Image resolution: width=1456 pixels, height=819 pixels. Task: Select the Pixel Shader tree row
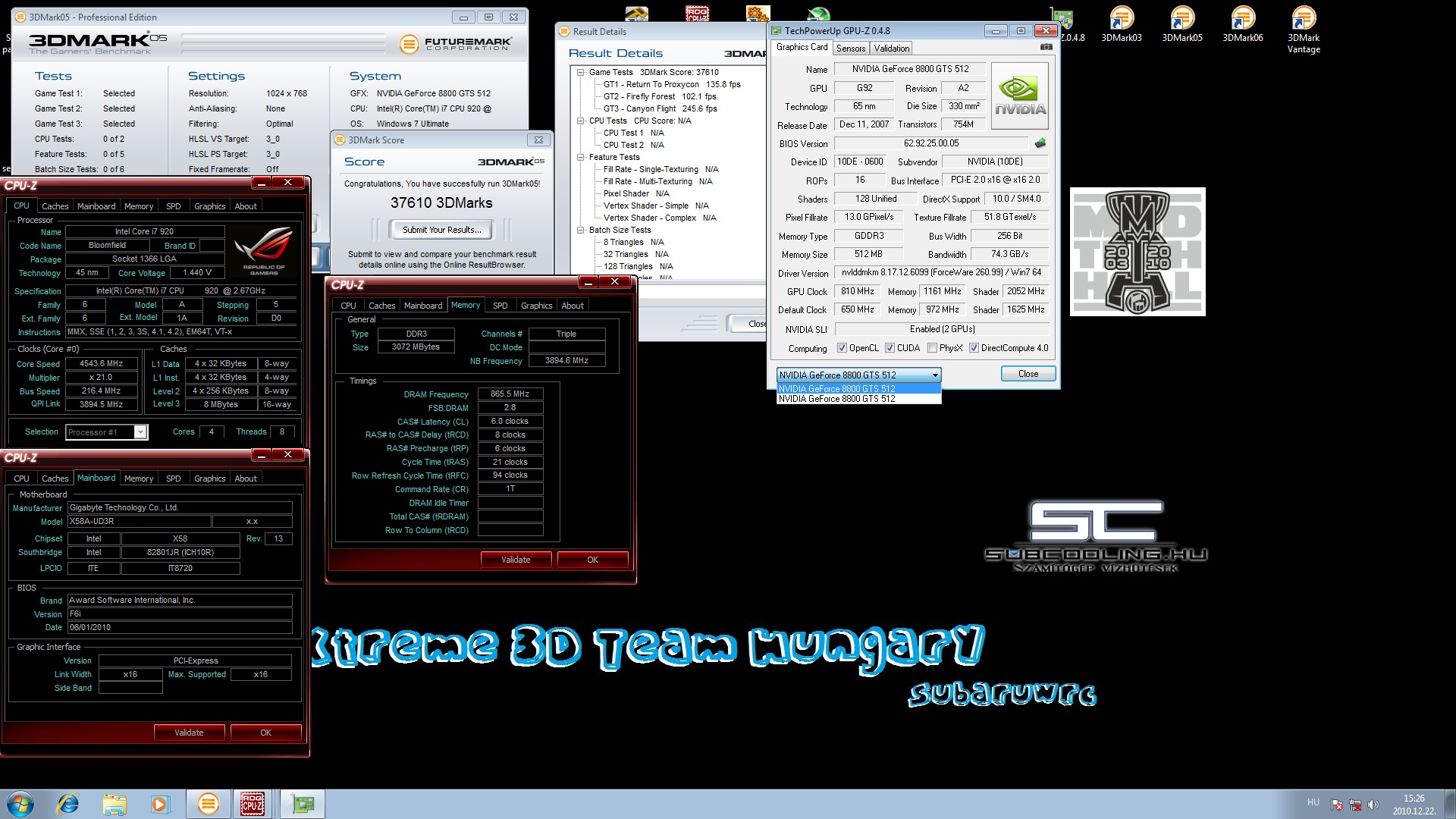(636, 194)
